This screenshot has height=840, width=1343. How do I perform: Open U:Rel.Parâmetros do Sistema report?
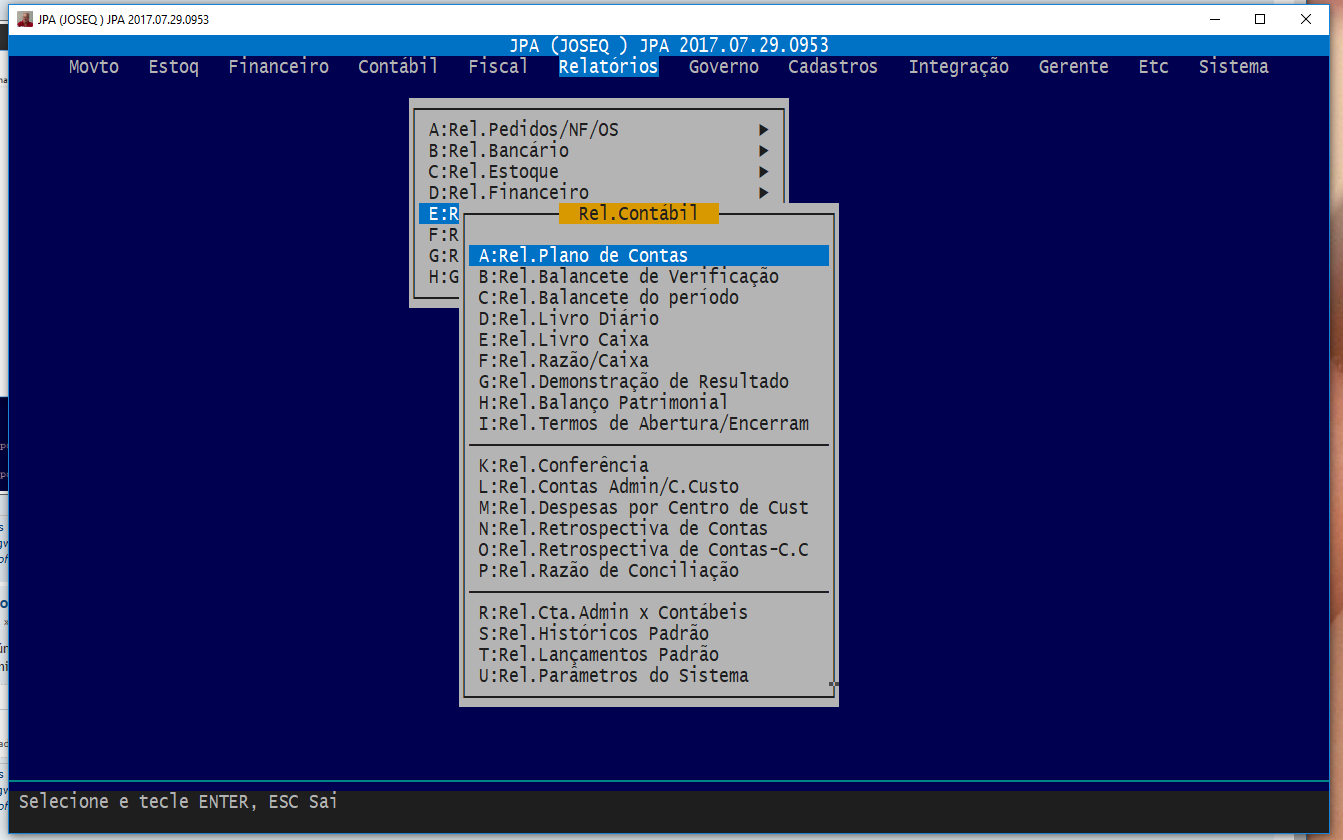tap(649, 676)
